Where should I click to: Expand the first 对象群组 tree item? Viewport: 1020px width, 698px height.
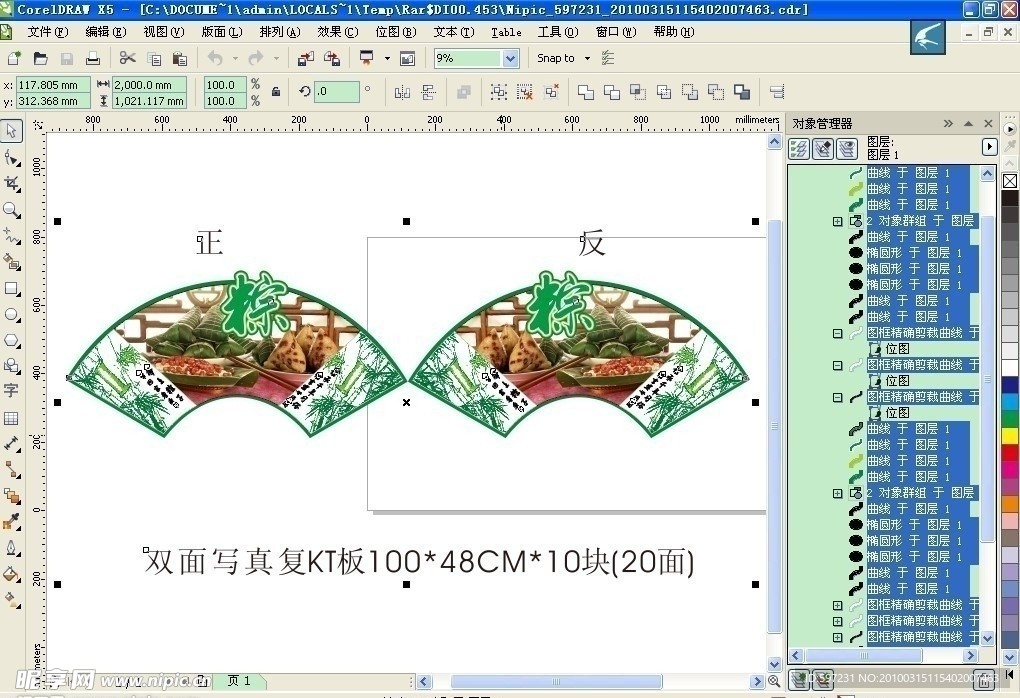[838, 221]
